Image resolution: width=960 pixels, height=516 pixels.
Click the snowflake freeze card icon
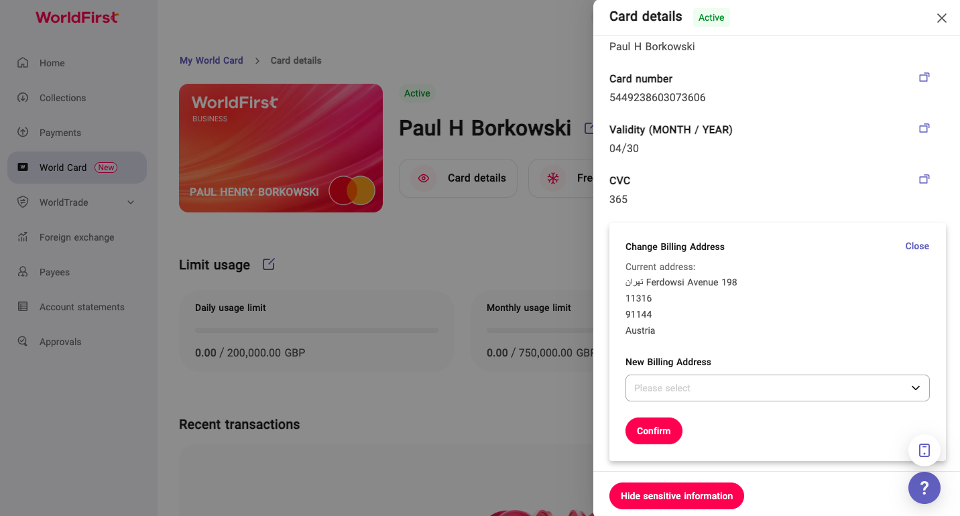click(553, 178)
